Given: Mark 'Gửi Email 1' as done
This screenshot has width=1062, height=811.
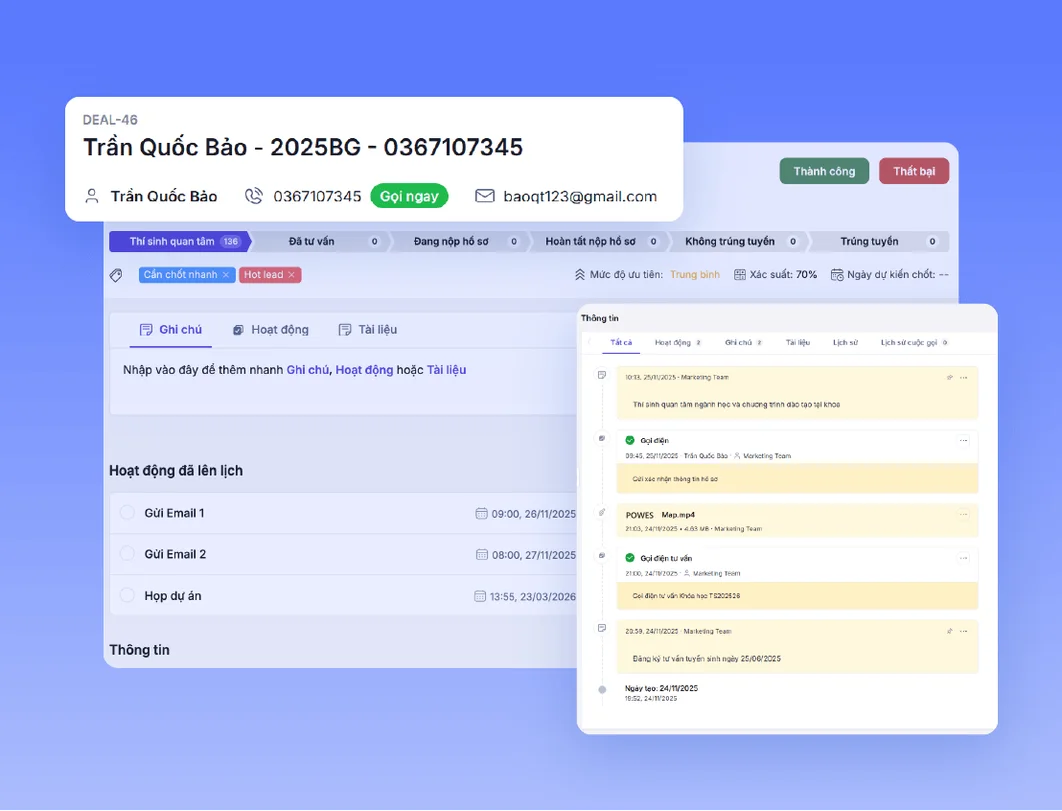Looking at the screenshot, I should tap(127, 513).
